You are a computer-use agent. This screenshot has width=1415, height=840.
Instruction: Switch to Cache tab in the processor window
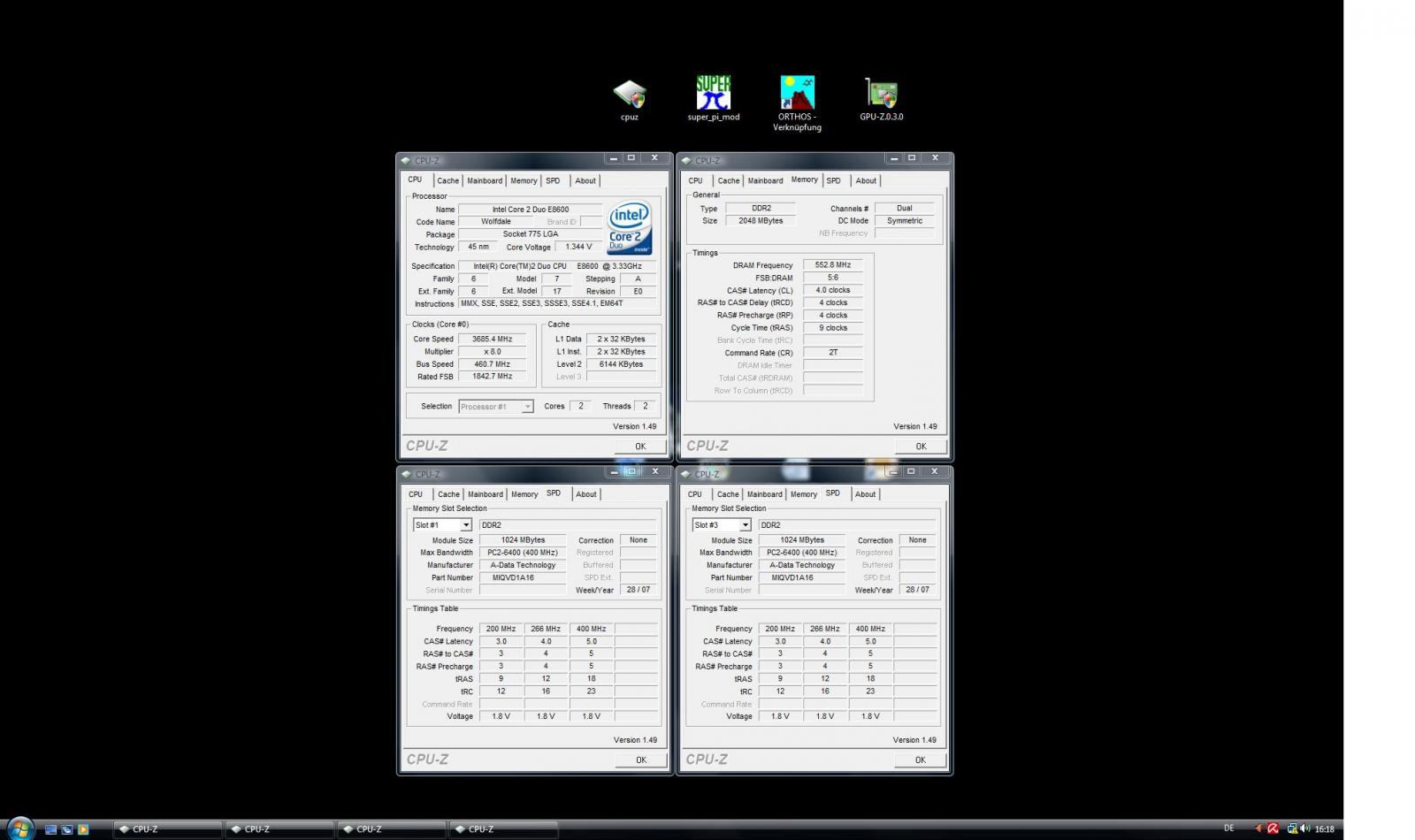pyautogui.click(x=448, y=180)
